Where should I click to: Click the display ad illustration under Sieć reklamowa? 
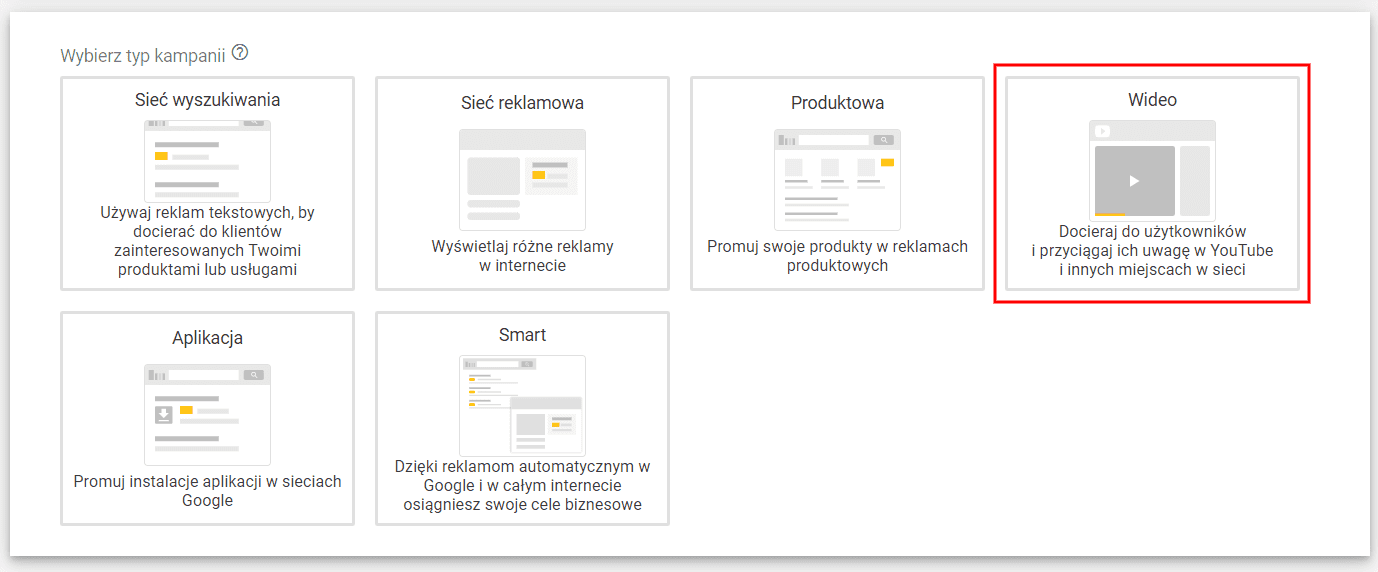point(522,179)
